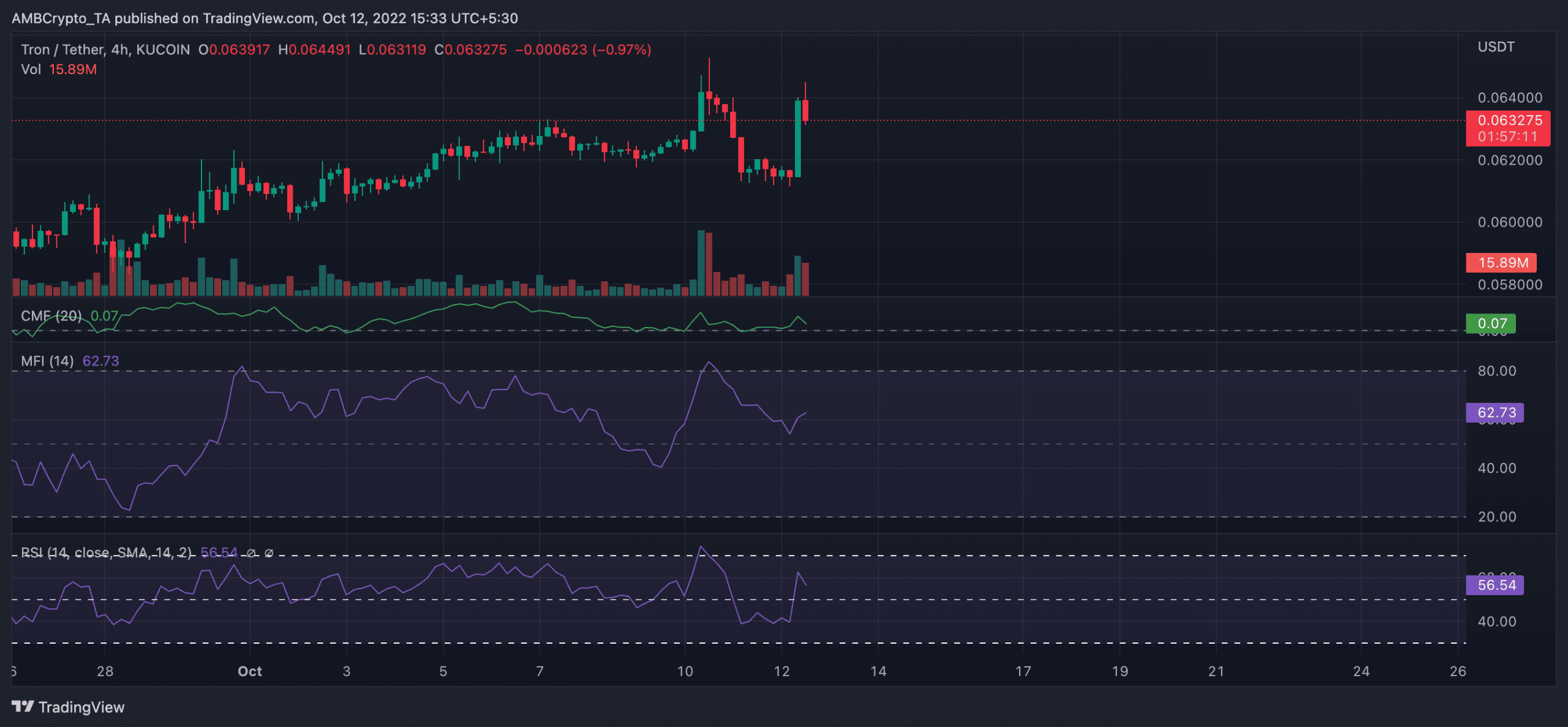This screenshot has height=727, width=1568.
Task: Click the red current price tag 0.063275
Action: click(x=1508, y=128)
